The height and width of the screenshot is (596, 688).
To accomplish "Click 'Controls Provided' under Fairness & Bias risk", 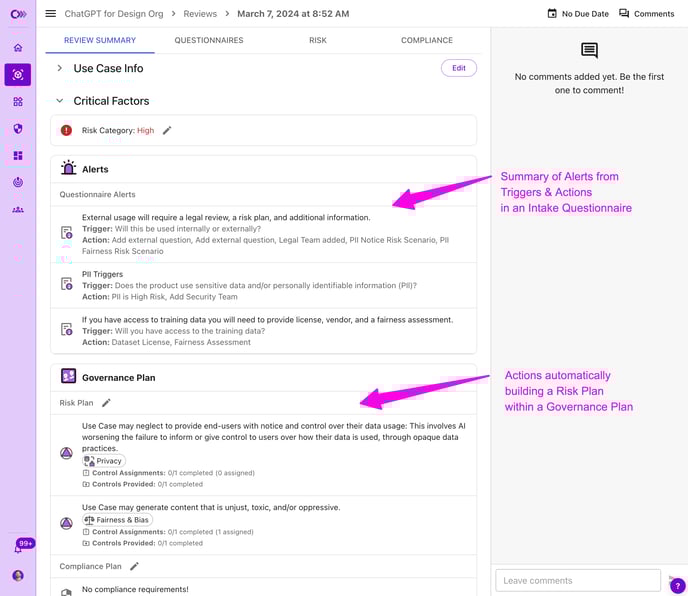I will (x=124, y=543).
